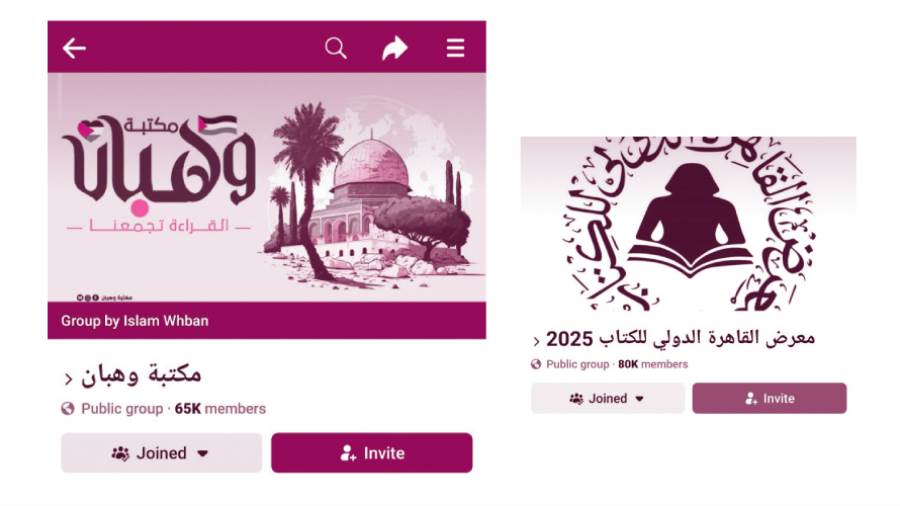This screenshot has width=900, height=506.
Task: View the 80K members list
Action: (653, 364)
